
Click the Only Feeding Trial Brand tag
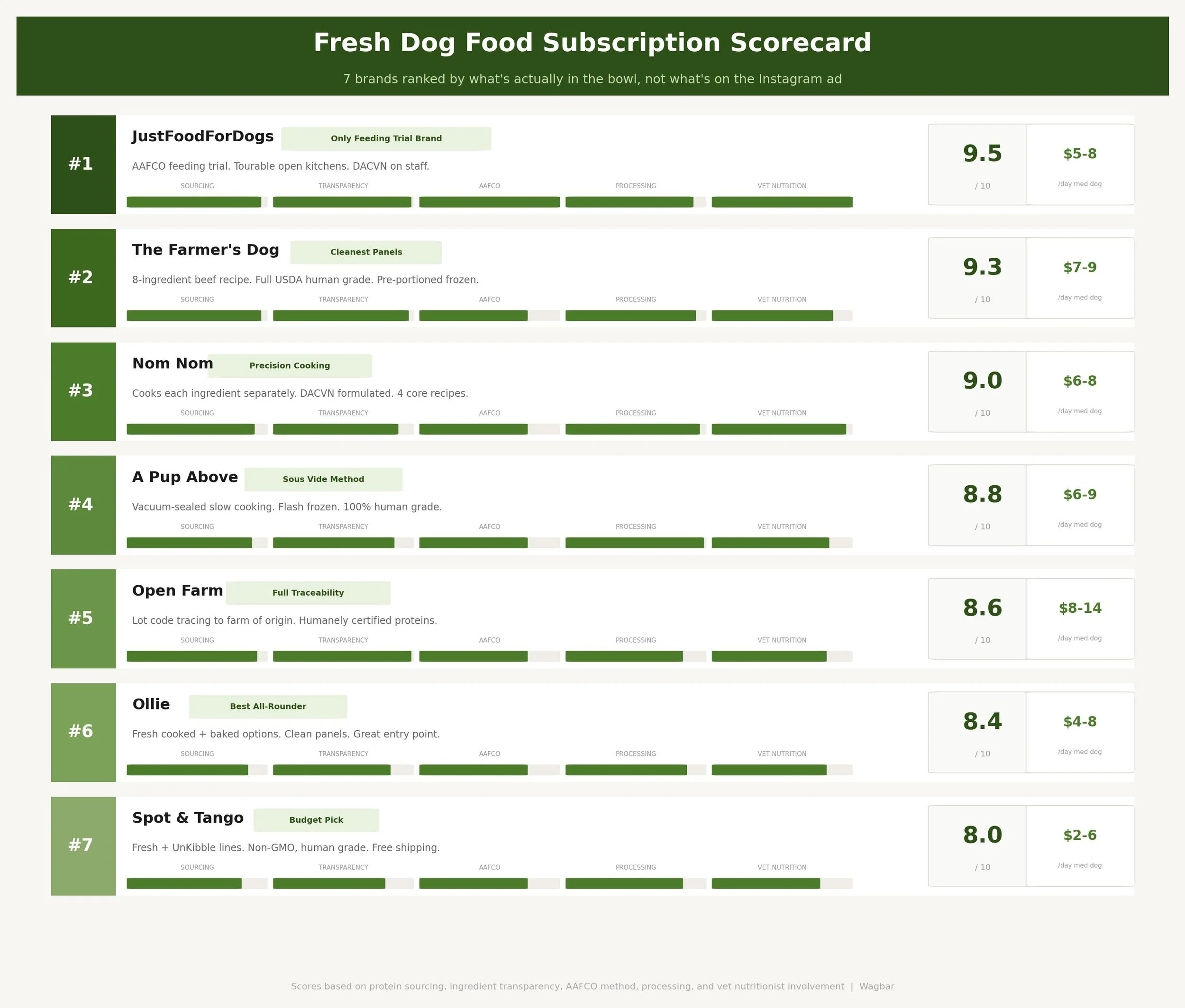point(386,139)
